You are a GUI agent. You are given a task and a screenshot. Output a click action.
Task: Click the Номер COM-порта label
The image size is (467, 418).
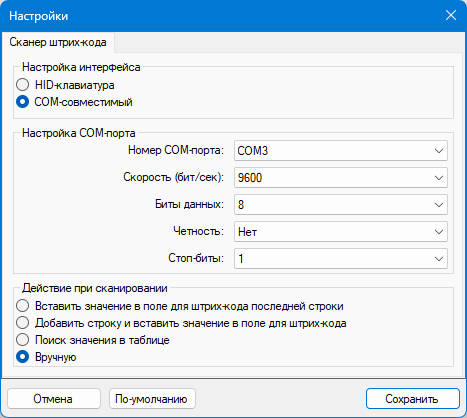[x=176, y=150]
